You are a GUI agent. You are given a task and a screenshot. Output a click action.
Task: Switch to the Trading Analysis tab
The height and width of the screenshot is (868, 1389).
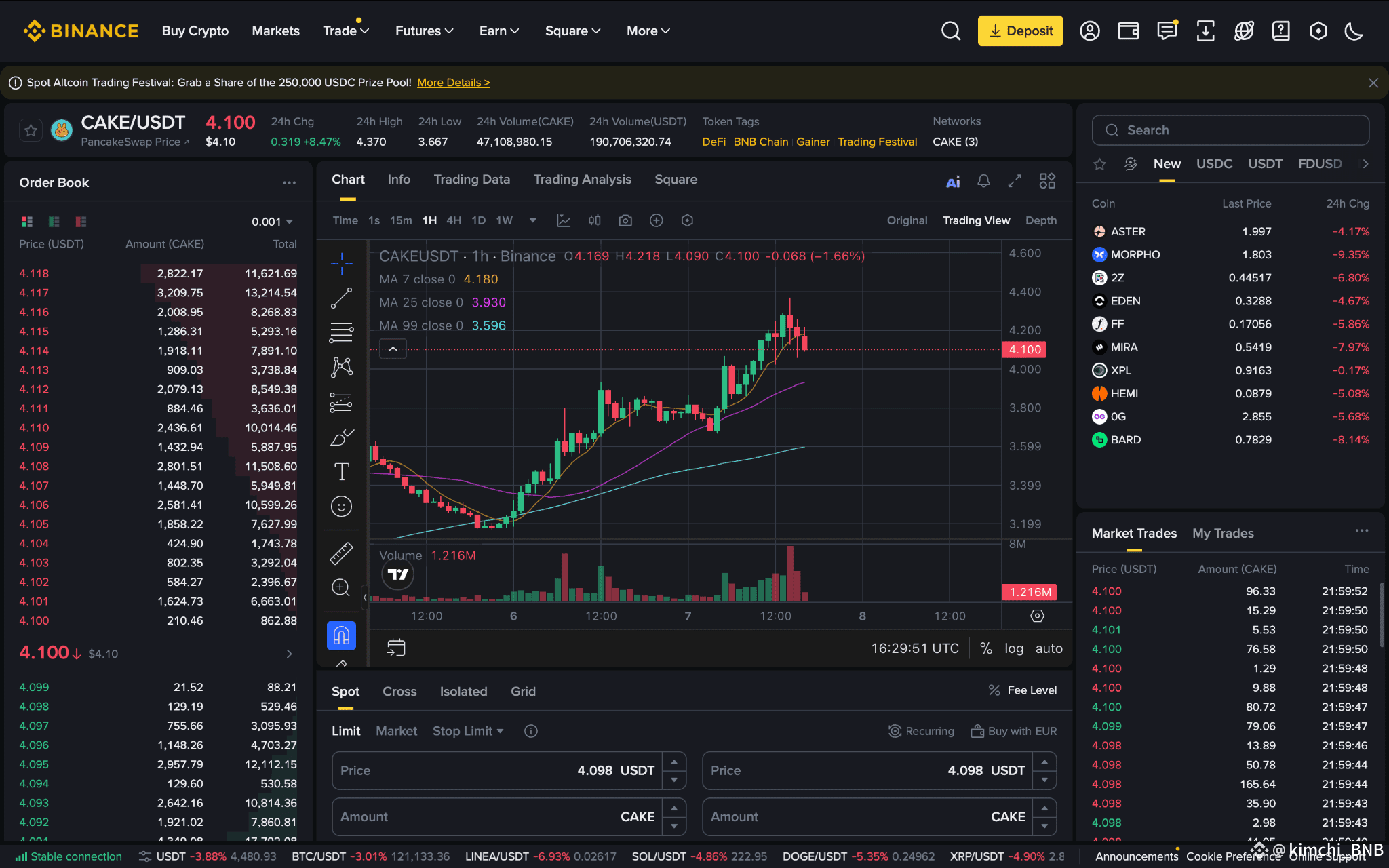(583, 180)
